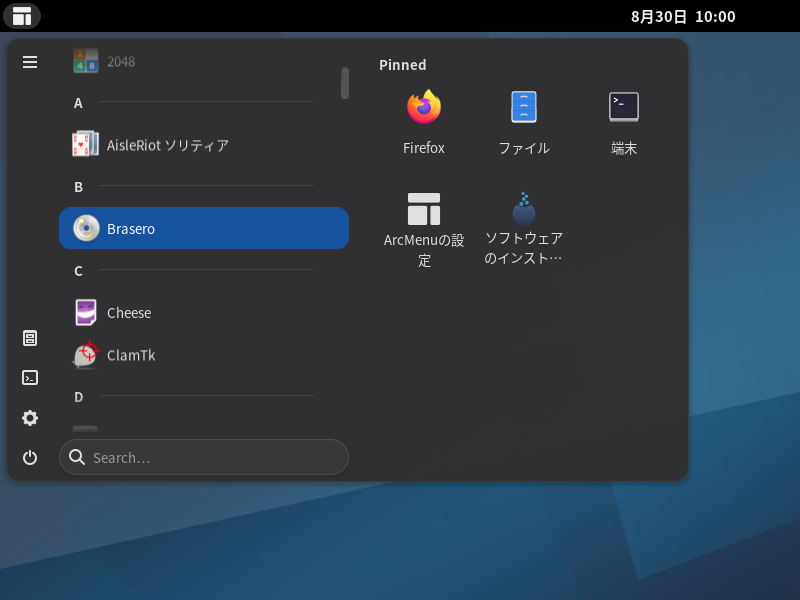This screenshot has height=600, width=800.
Task: Open ArcMenuの設定 from pinned apps
Action: tap(423, 230)
